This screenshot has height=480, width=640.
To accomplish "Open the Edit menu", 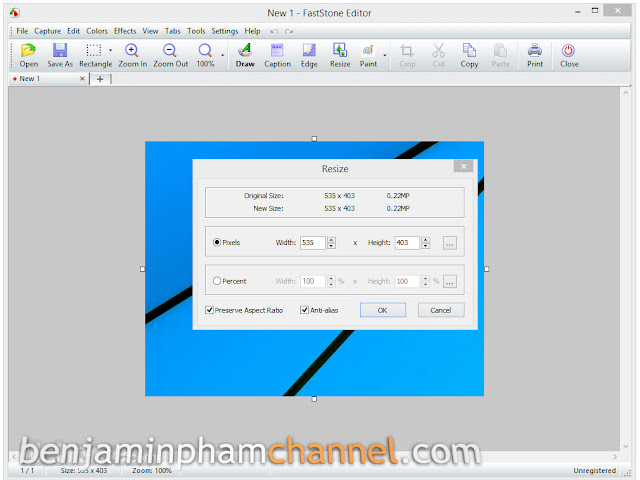I will (73, 31).
